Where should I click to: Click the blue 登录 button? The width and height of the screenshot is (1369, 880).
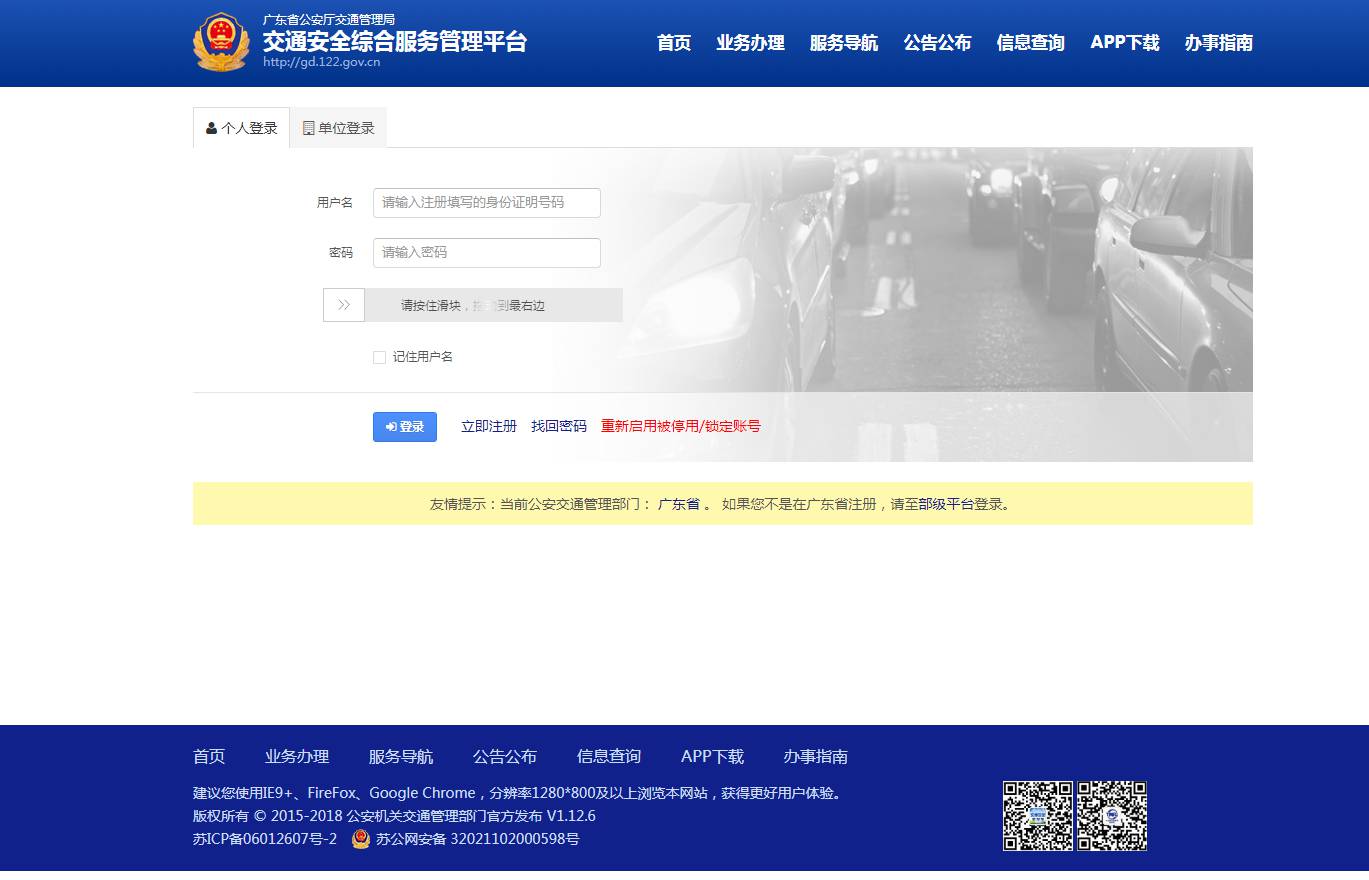(x=405, y=427)
